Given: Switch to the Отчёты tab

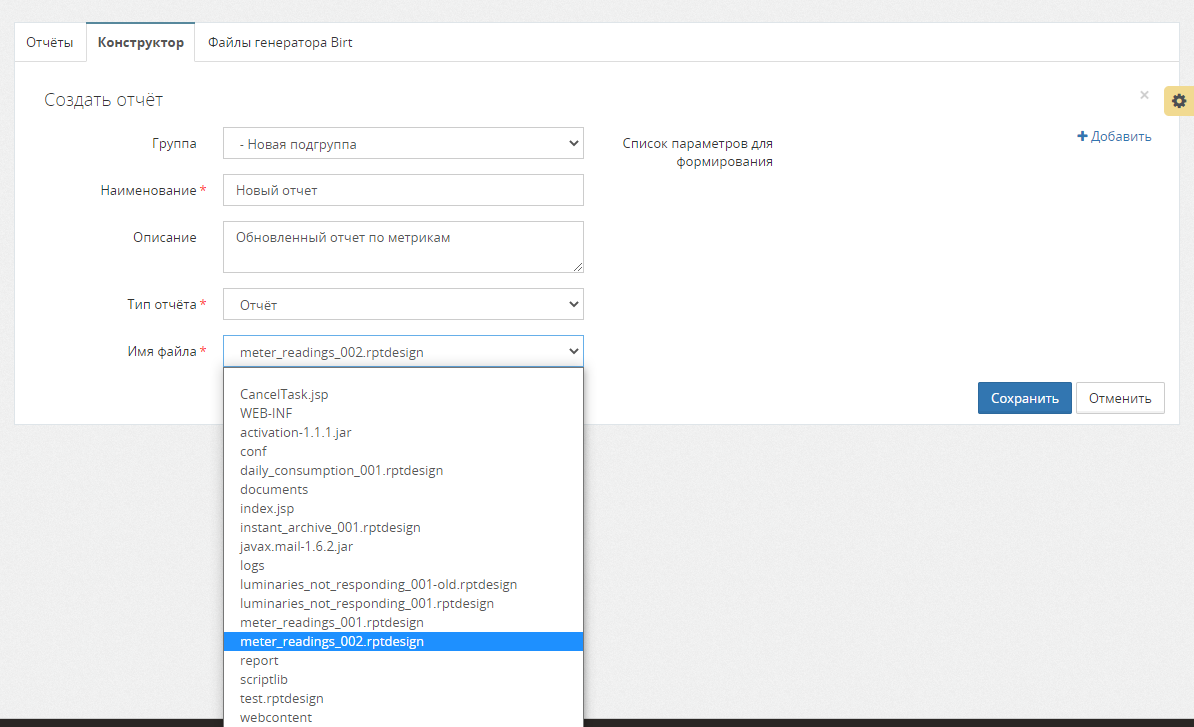Looking at the screenshot, I should point(50,43).
